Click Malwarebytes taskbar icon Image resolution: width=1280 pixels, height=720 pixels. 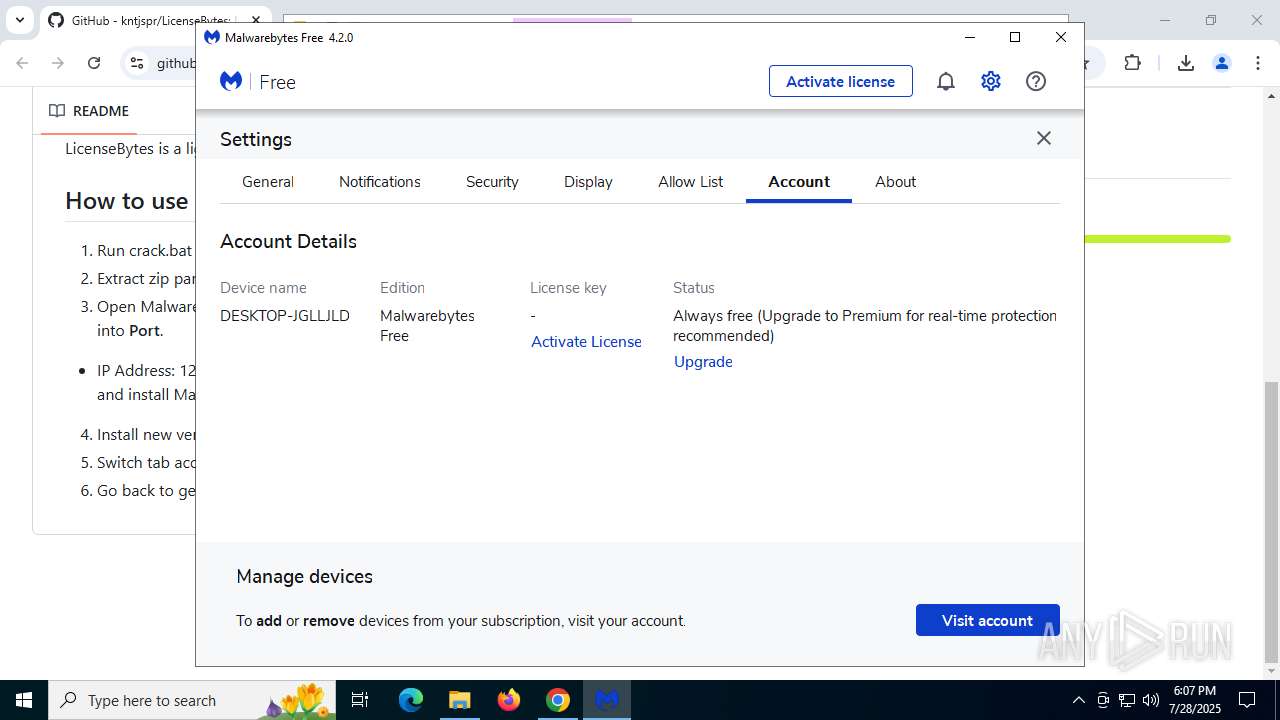(x=607, y=700)
